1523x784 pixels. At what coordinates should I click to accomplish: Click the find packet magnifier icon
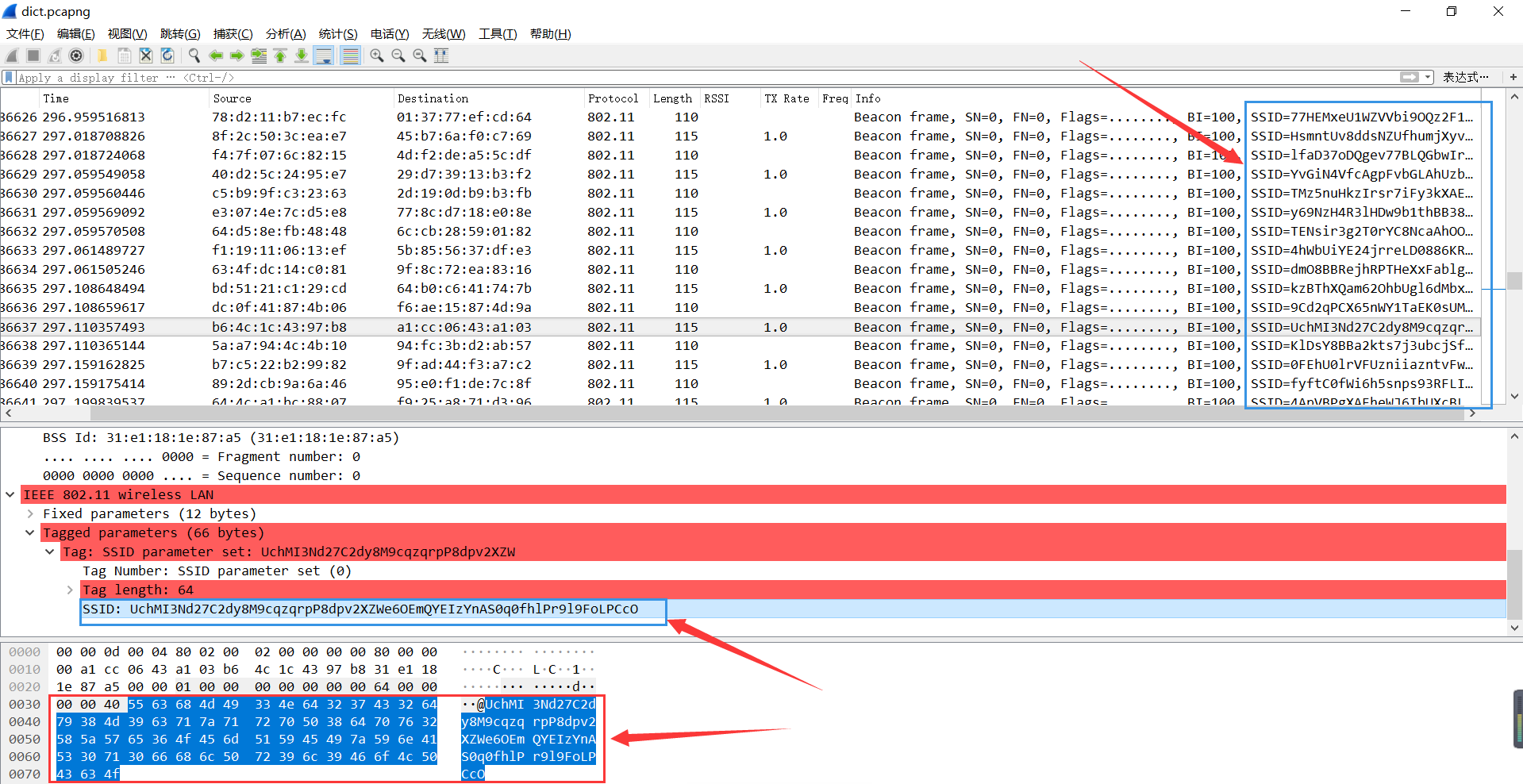(x=194, y=56)
